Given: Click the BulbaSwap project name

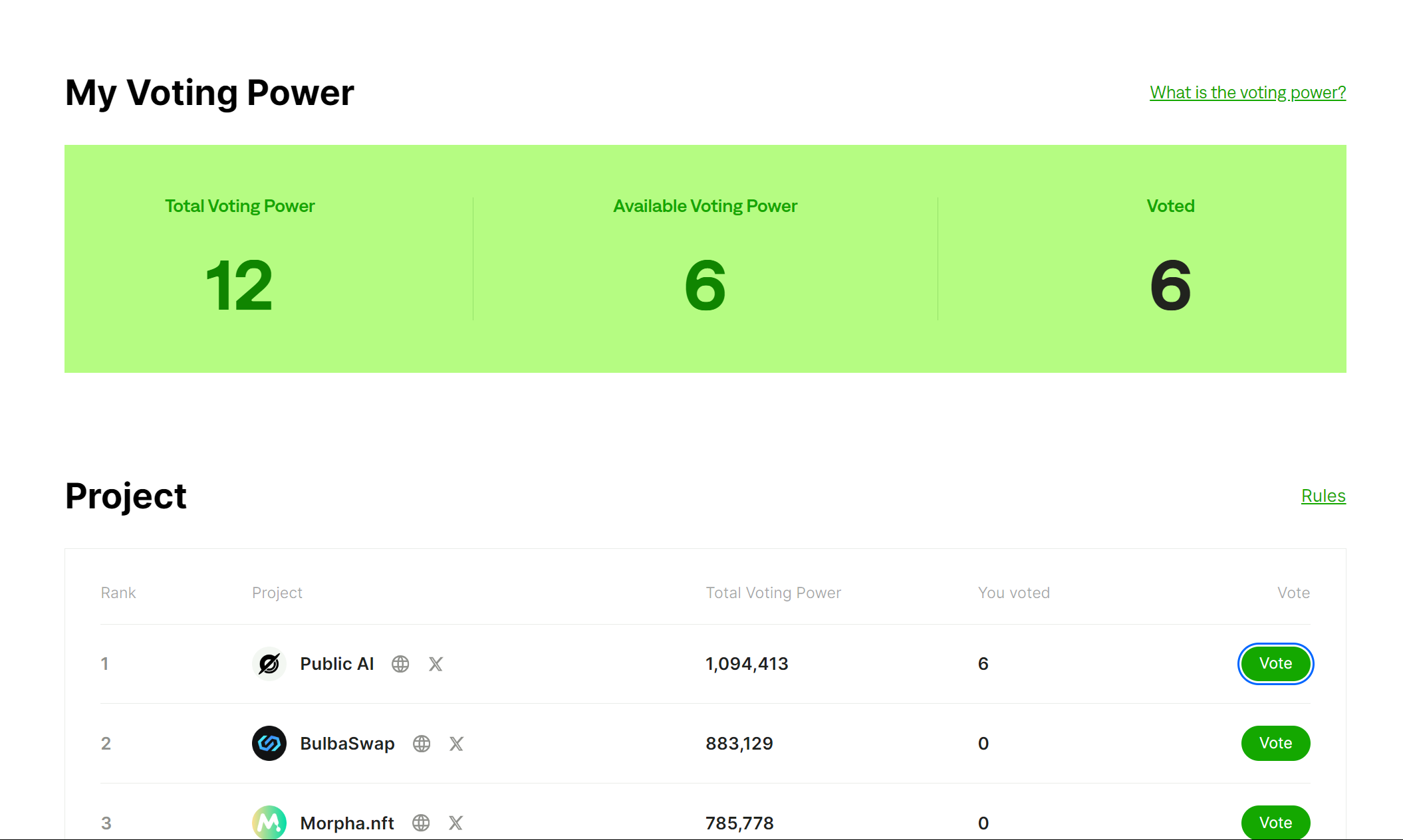Looking at the screenshot, I should pos(347,744).
